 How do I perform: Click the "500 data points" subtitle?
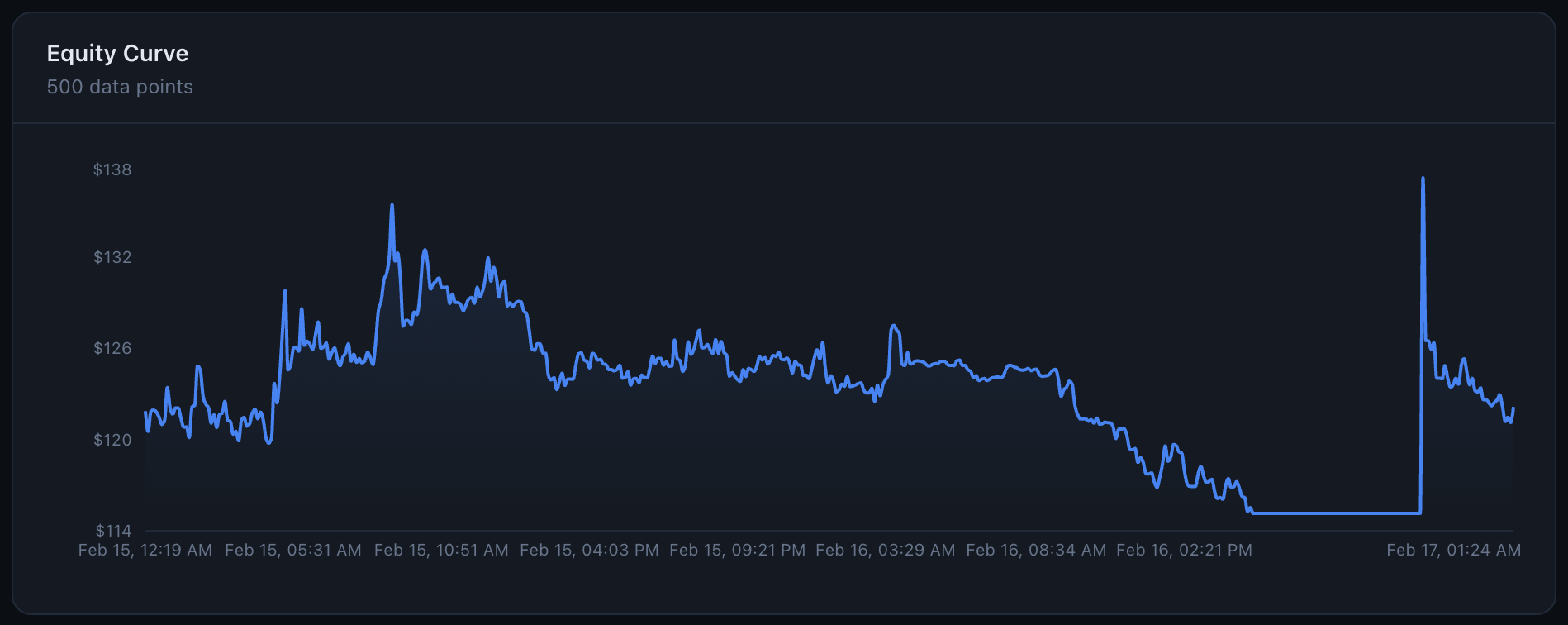[x=120, y=87]
